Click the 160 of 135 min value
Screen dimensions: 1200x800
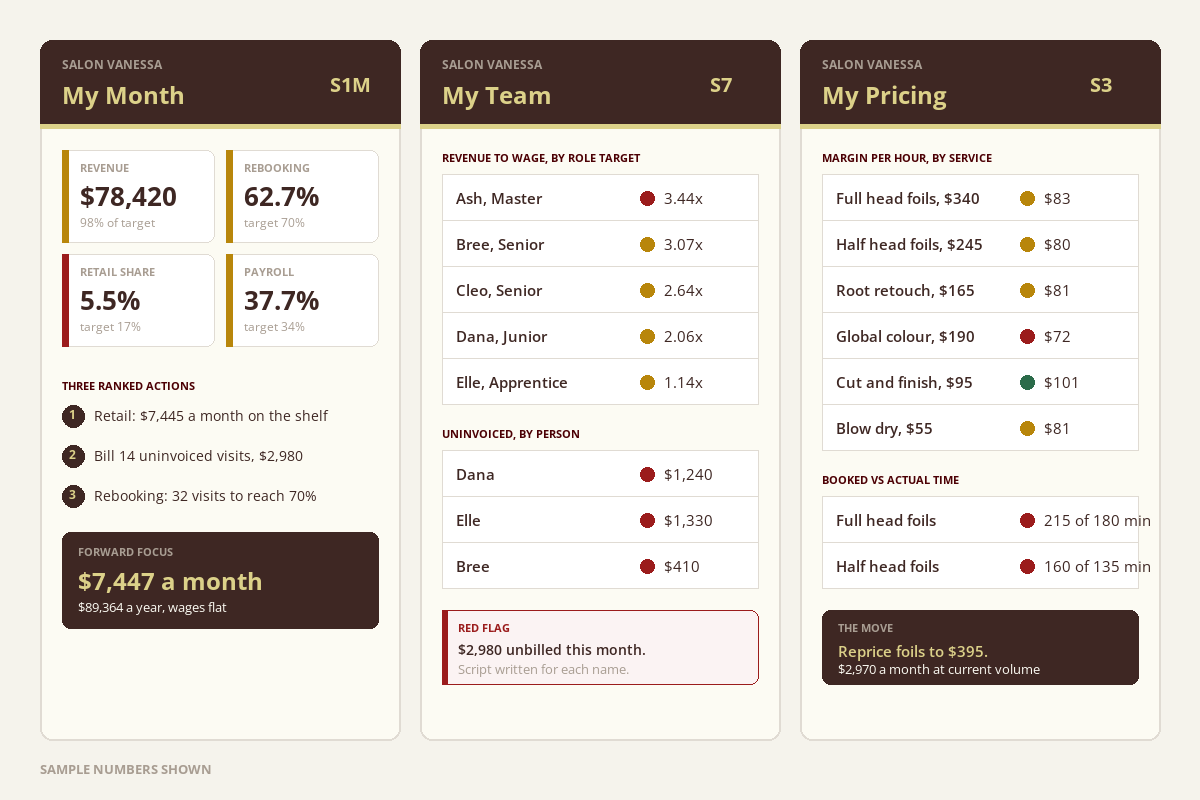pos(1097,566)
